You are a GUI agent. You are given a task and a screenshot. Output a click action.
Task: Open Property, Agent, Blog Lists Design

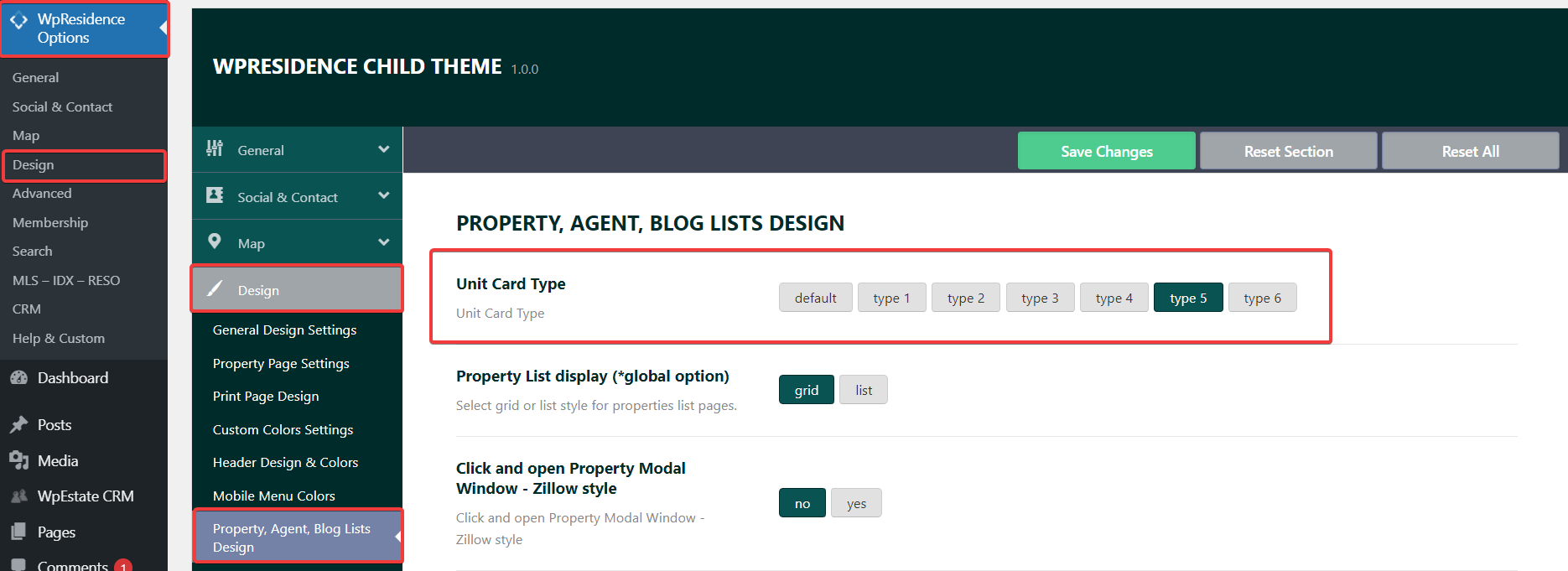tap(297, 537)
